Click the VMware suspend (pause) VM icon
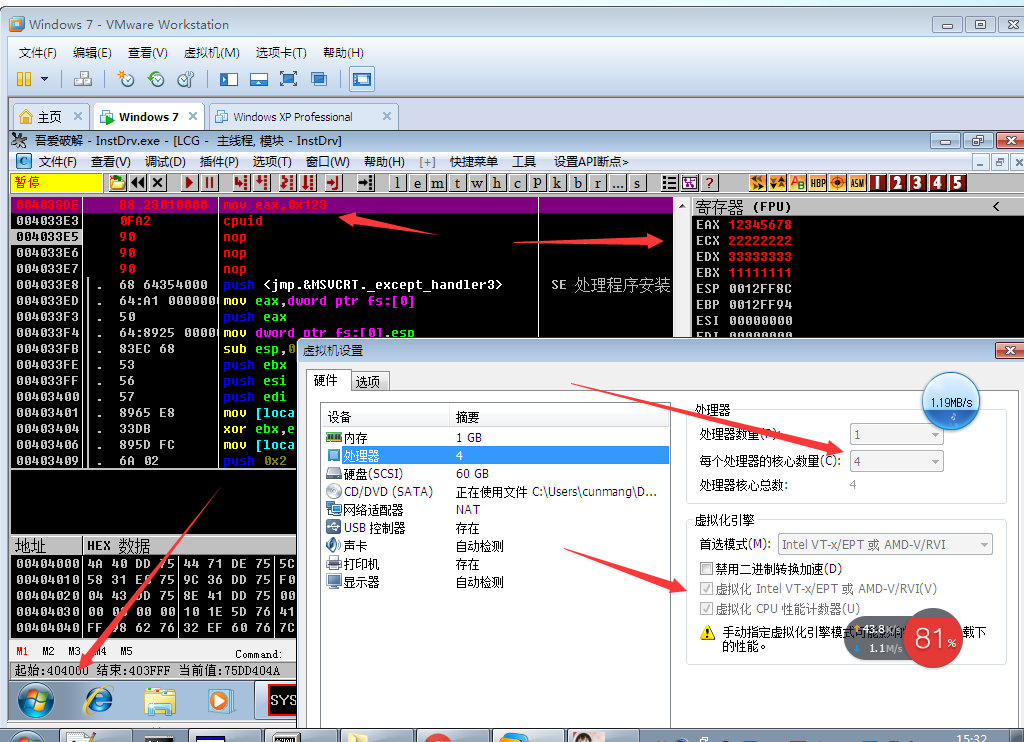Viewport: 1024px width, 742px height. click(24, 79)
